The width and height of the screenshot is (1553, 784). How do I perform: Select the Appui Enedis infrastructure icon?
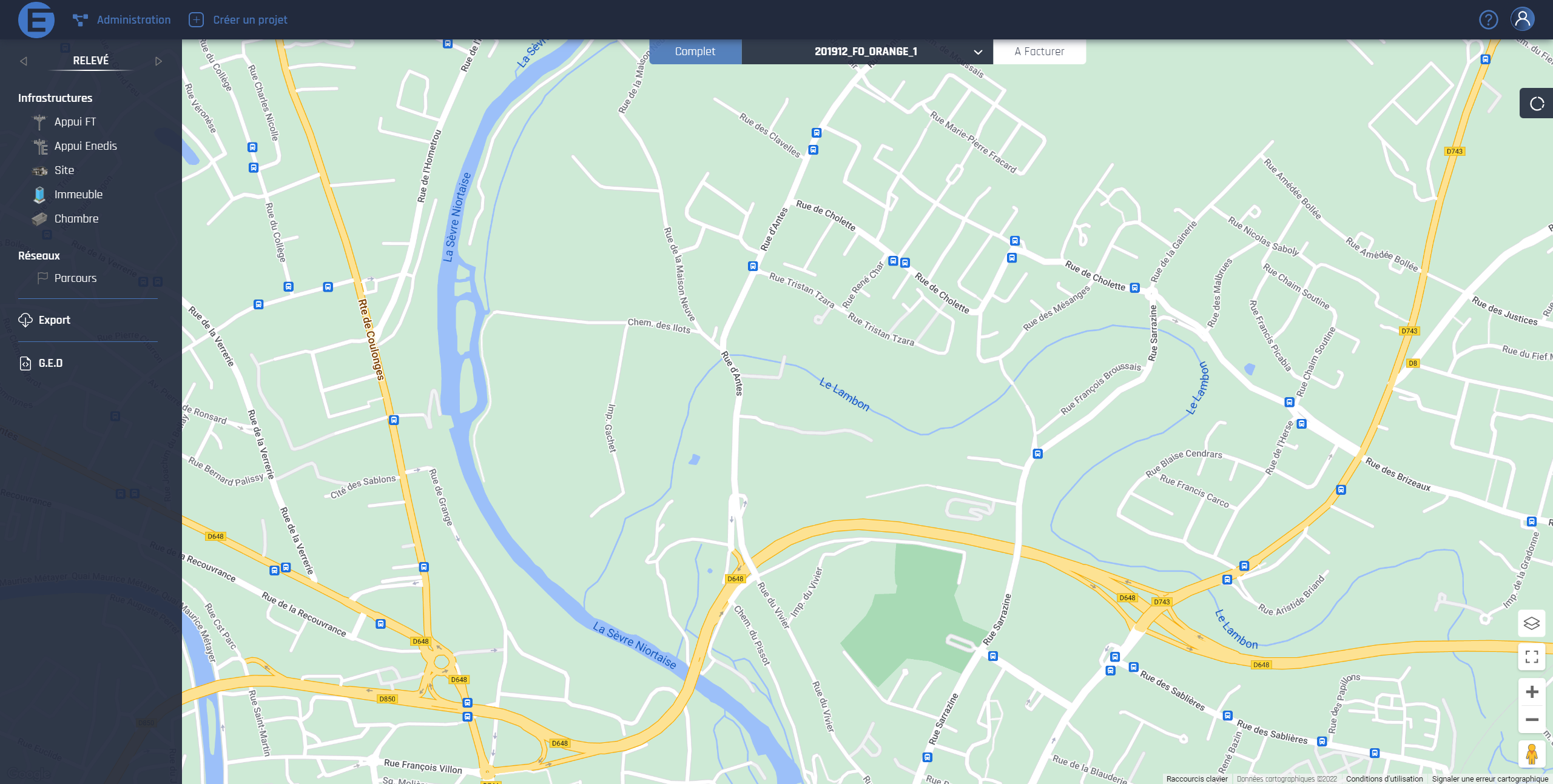tap(40, 146)
